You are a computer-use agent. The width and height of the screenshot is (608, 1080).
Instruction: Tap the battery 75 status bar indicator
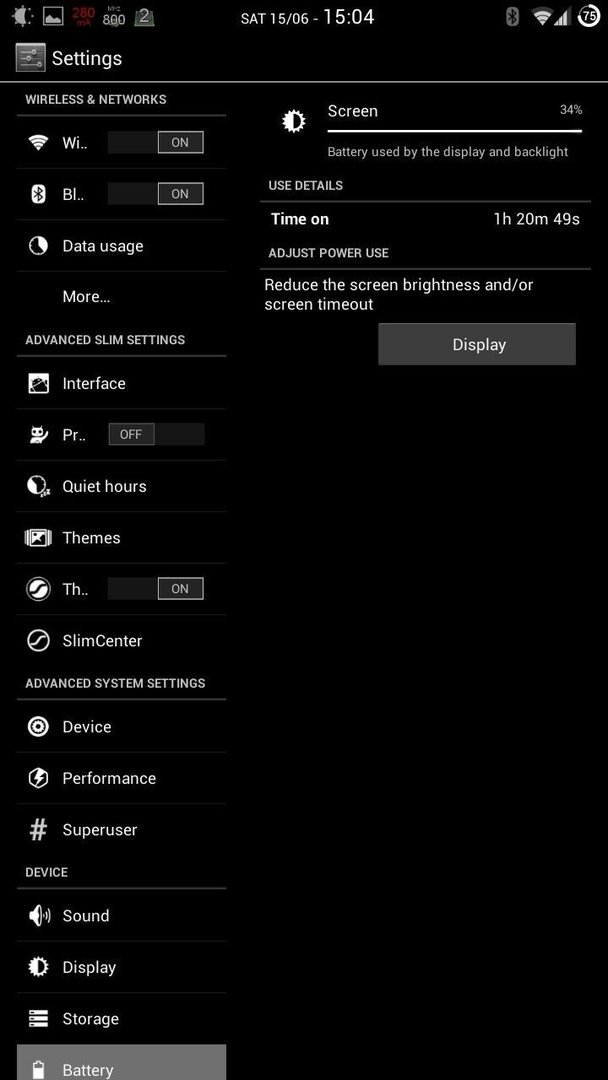[589, 17]
